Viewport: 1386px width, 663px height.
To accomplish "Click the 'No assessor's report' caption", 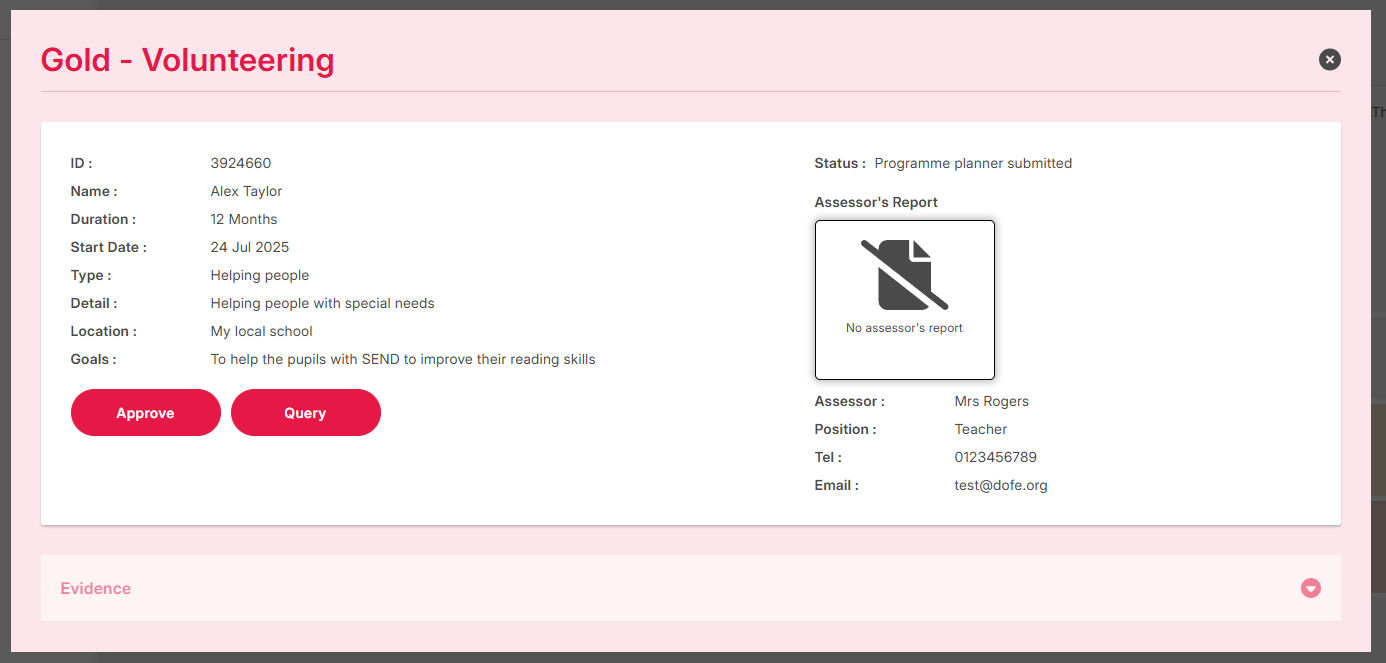I will point(904,328).
